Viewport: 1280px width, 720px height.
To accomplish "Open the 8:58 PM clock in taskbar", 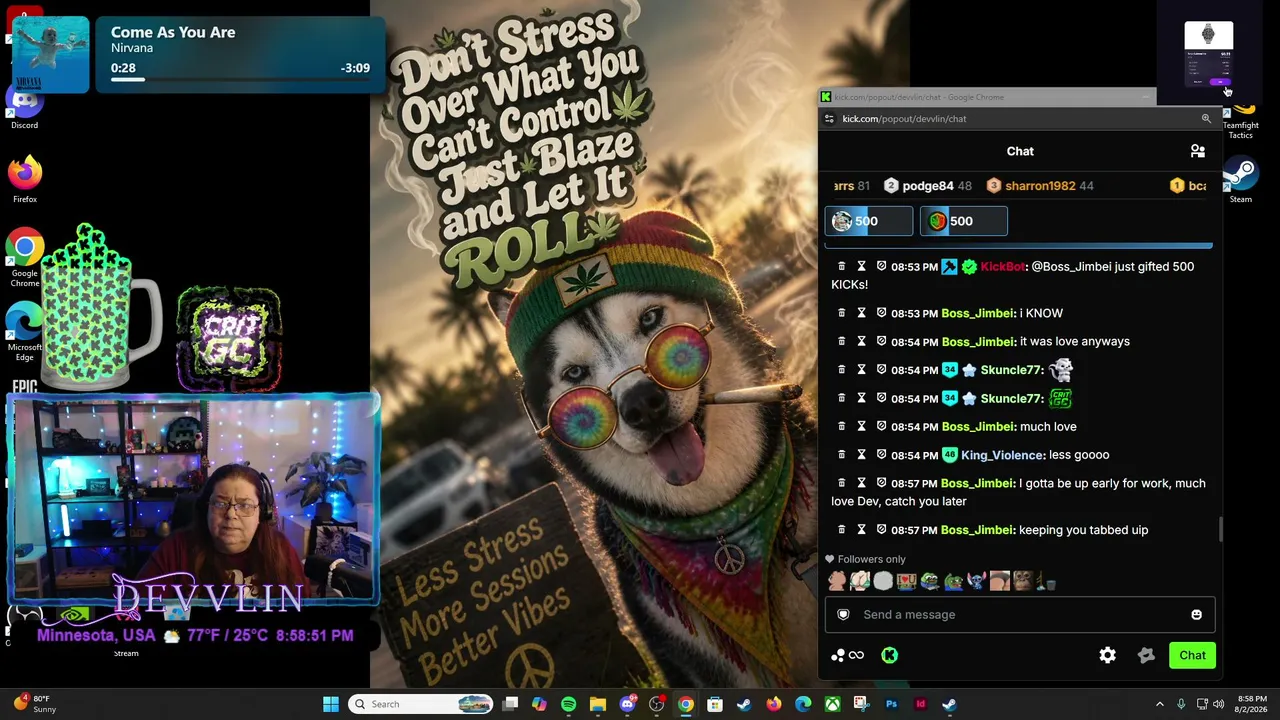I will tap(1252, 704).
